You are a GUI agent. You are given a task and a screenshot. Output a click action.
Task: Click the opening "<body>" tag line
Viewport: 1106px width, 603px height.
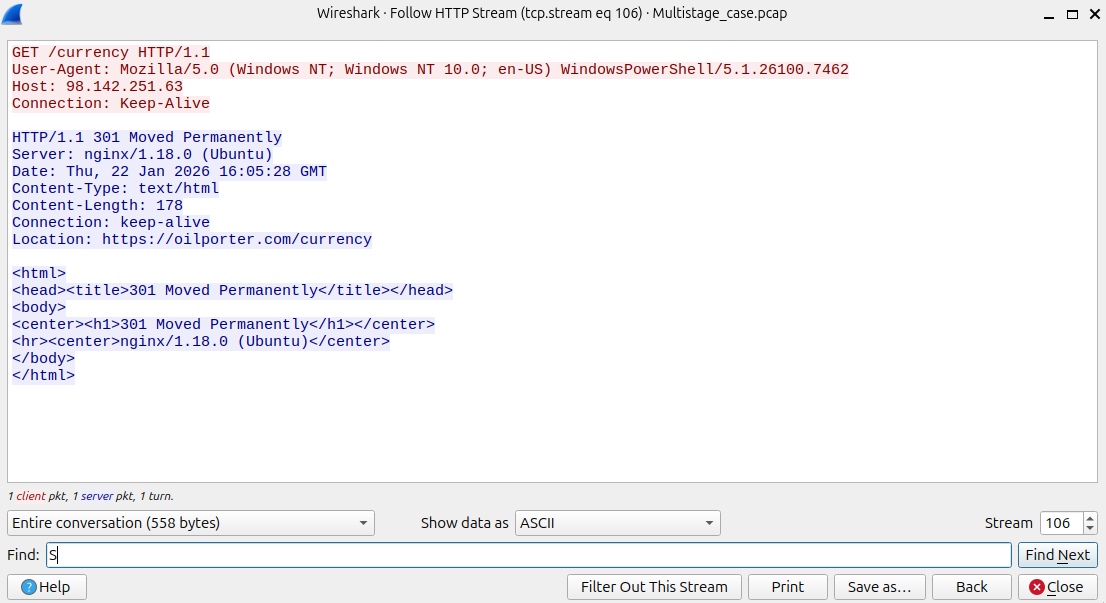(x=39, y=307)
